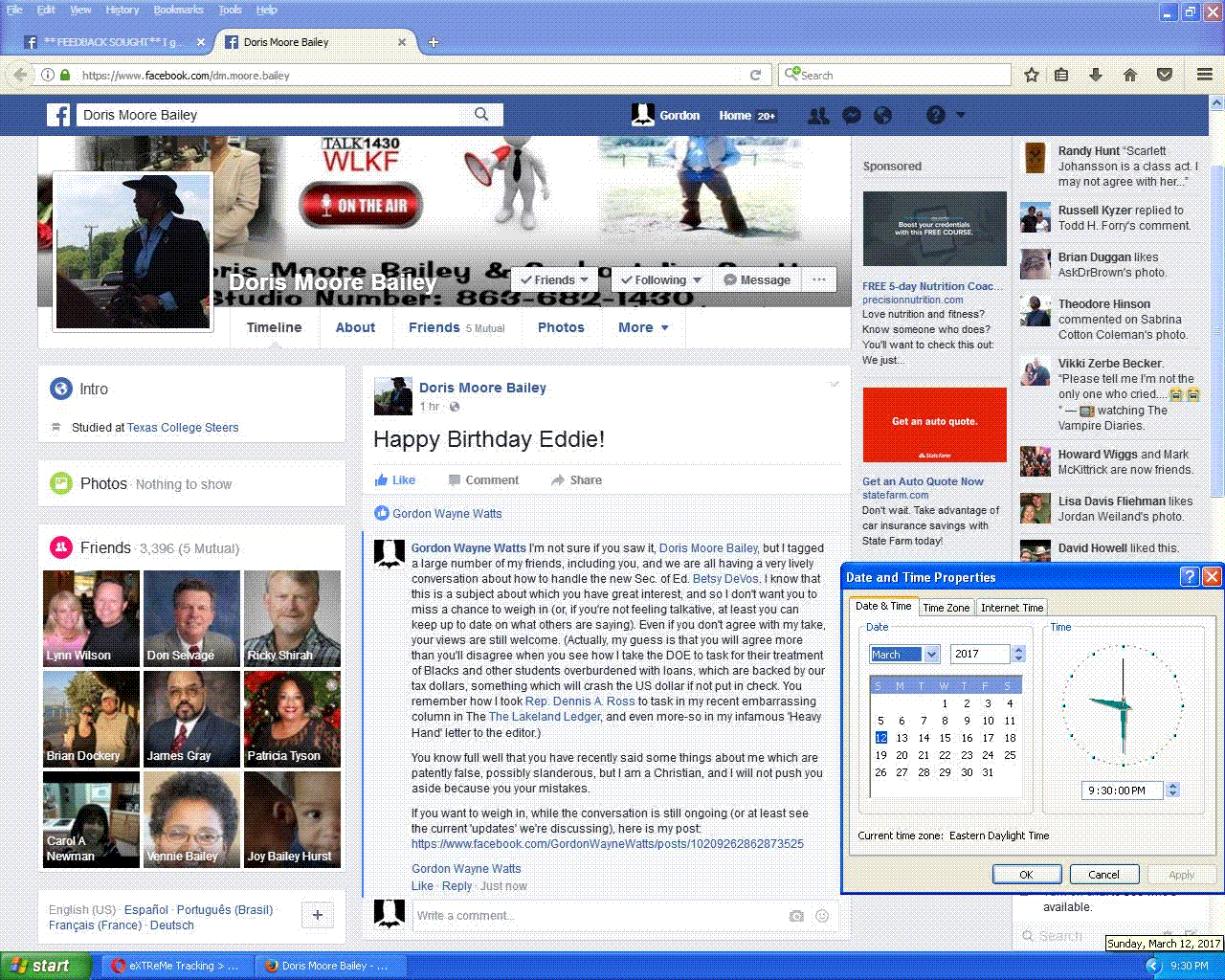Open the Bookmarks menu
This screenshot has height=980, width=1225.
coord(178,10)
